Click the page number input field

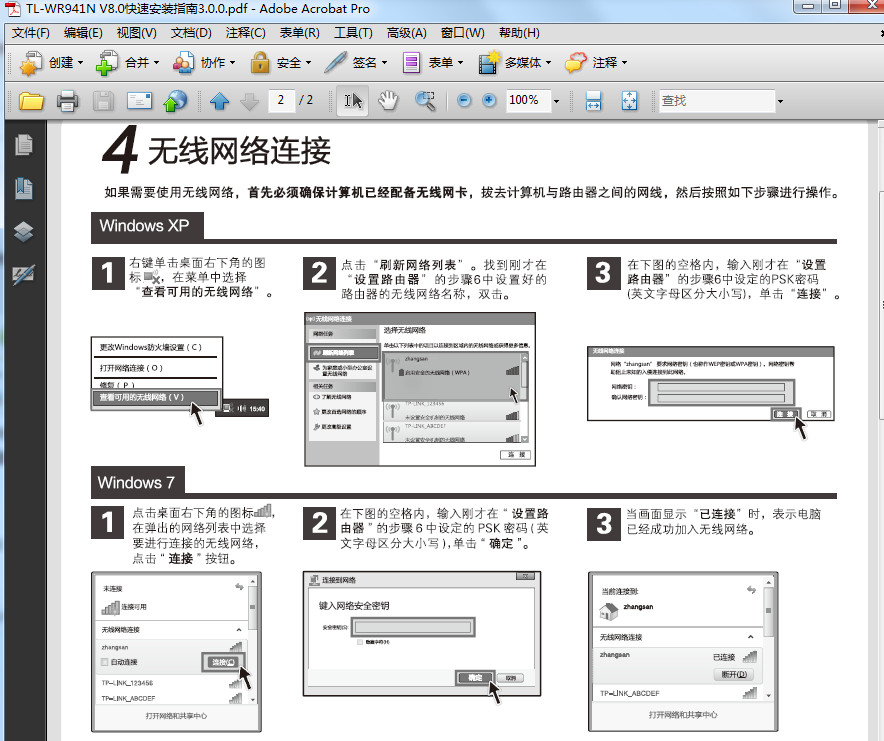[x=281, y=100]
